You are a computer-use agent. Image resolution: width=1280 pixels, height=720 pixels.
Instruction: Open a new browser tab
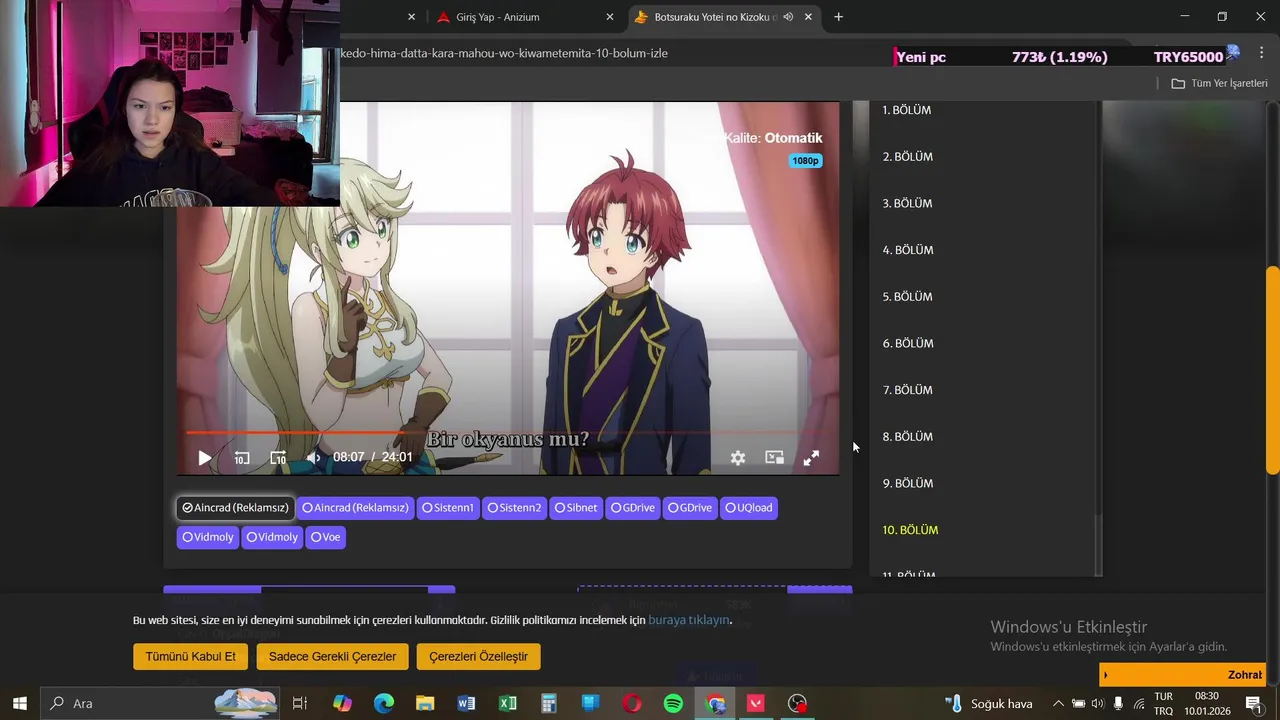[x=838, y=17]
